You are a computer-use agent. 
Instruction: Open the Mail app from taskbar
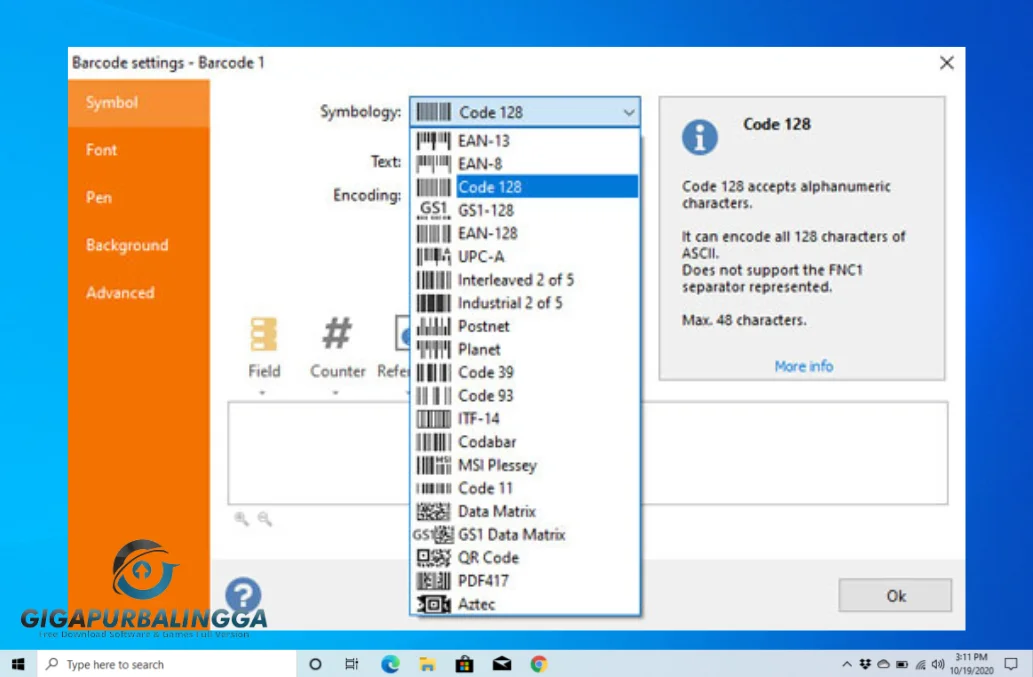click(501, 664)
